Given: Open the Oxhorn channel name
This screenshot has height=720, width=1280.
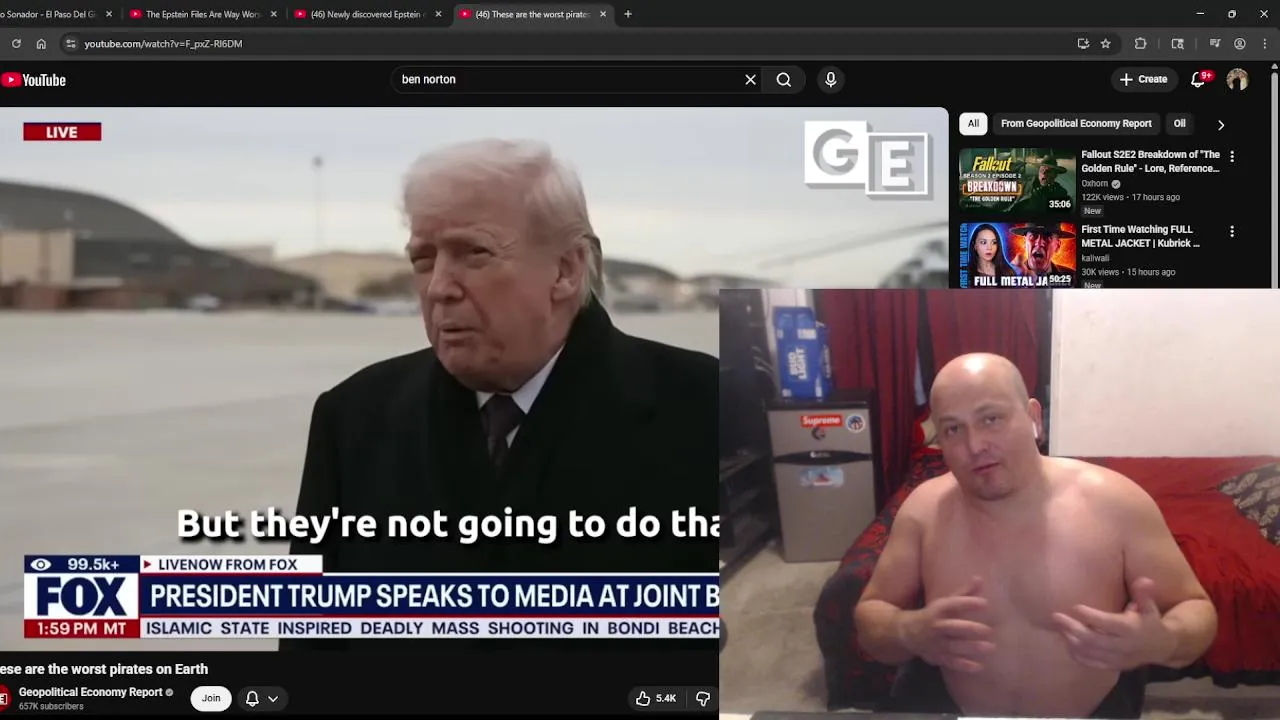Looking at the screenshot, I should (1094, 184).
